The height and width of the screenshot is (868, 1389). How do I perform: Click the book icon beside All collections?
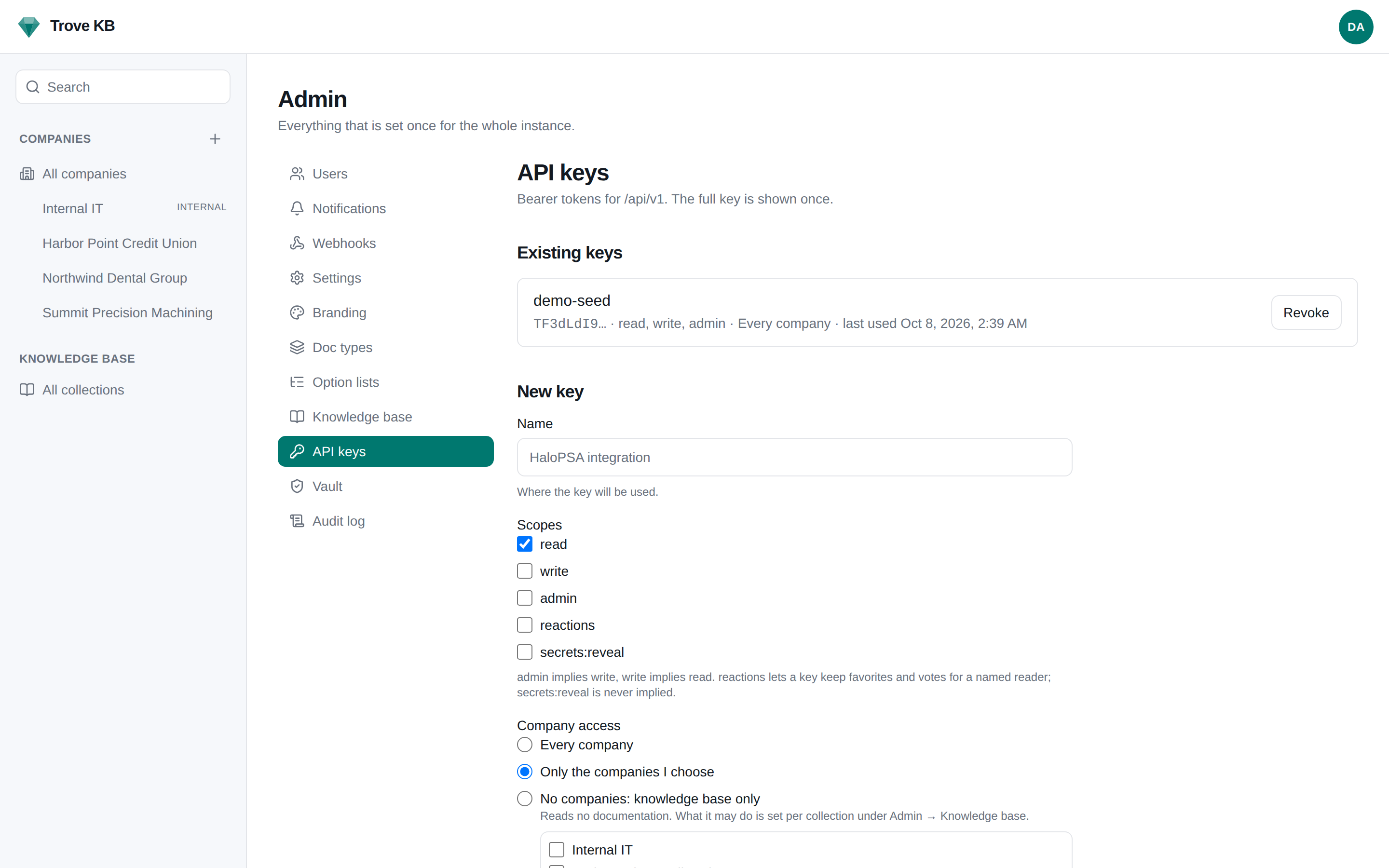point(27,390)
